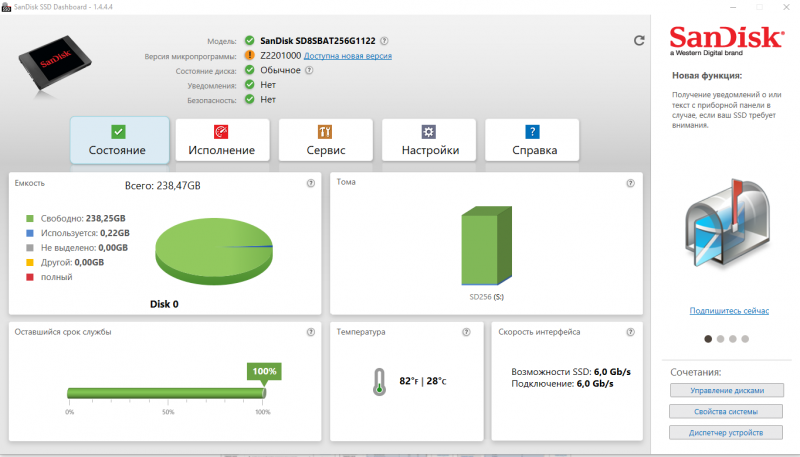The height and width of the screenshot is (457, 800).
Task: Minimize the SanDisk SSD Dashboard window
Action: pyautogui.click(x=733, y=7)
